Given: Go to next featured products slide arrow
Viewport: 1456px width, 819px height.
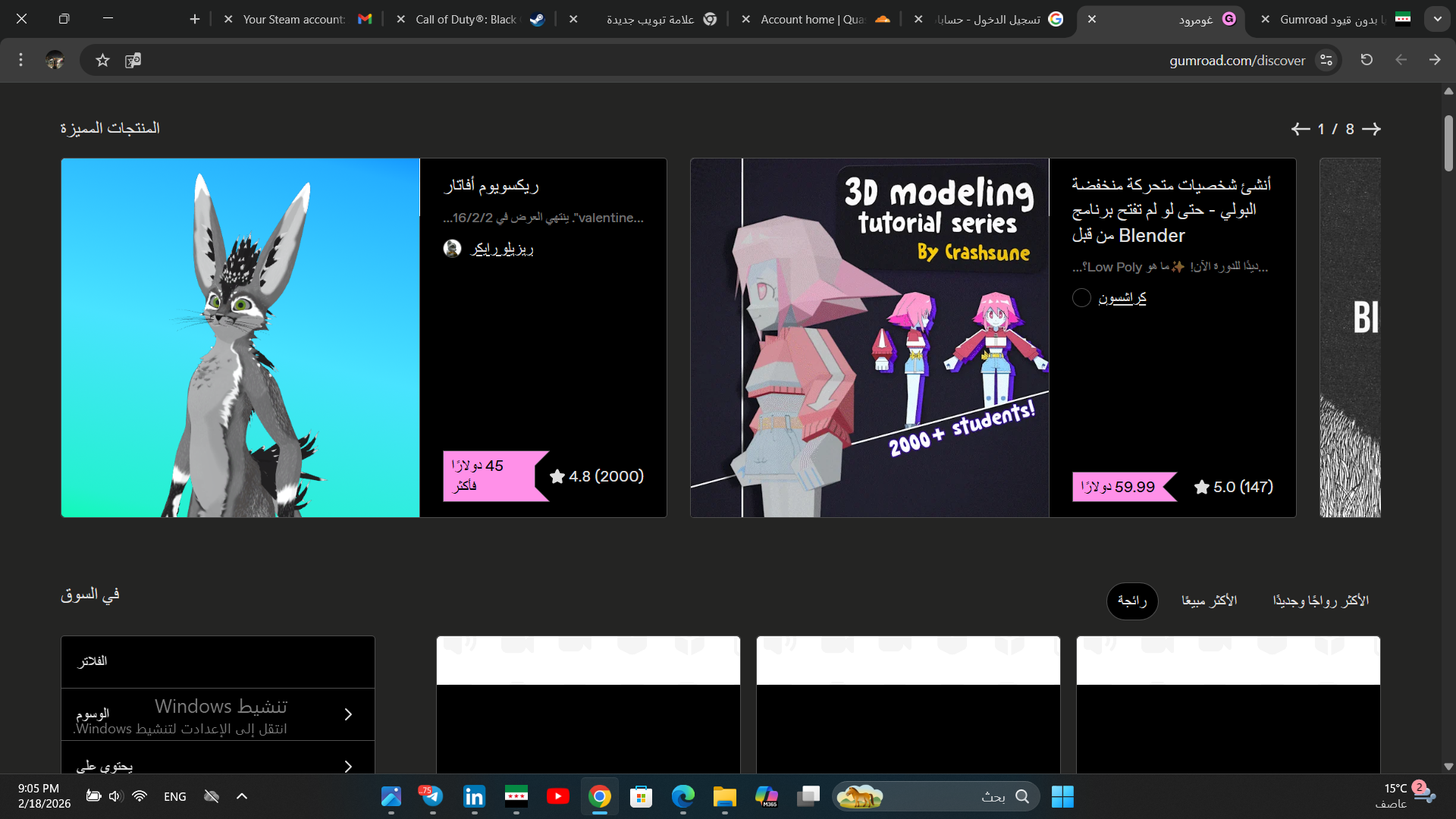Looking at the screenshot, I should (x=1371, y=129).
